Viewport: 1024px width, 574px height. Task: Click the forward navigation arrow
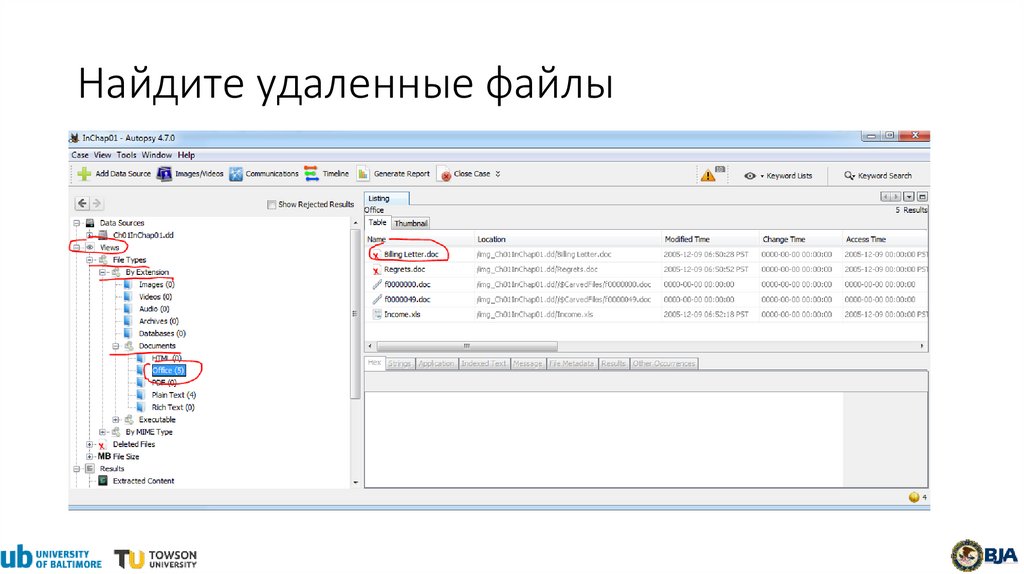(97, 203)
